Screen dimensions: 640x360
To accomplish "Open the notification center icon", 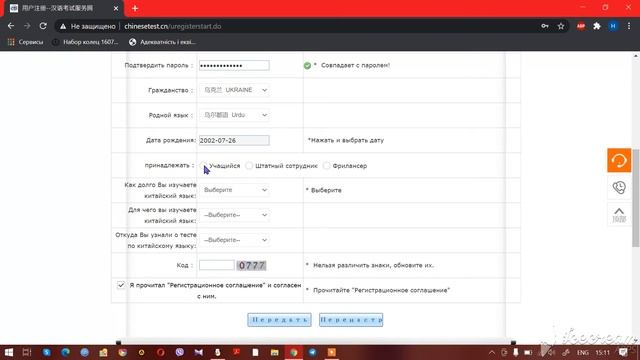I will click(623, 352).
